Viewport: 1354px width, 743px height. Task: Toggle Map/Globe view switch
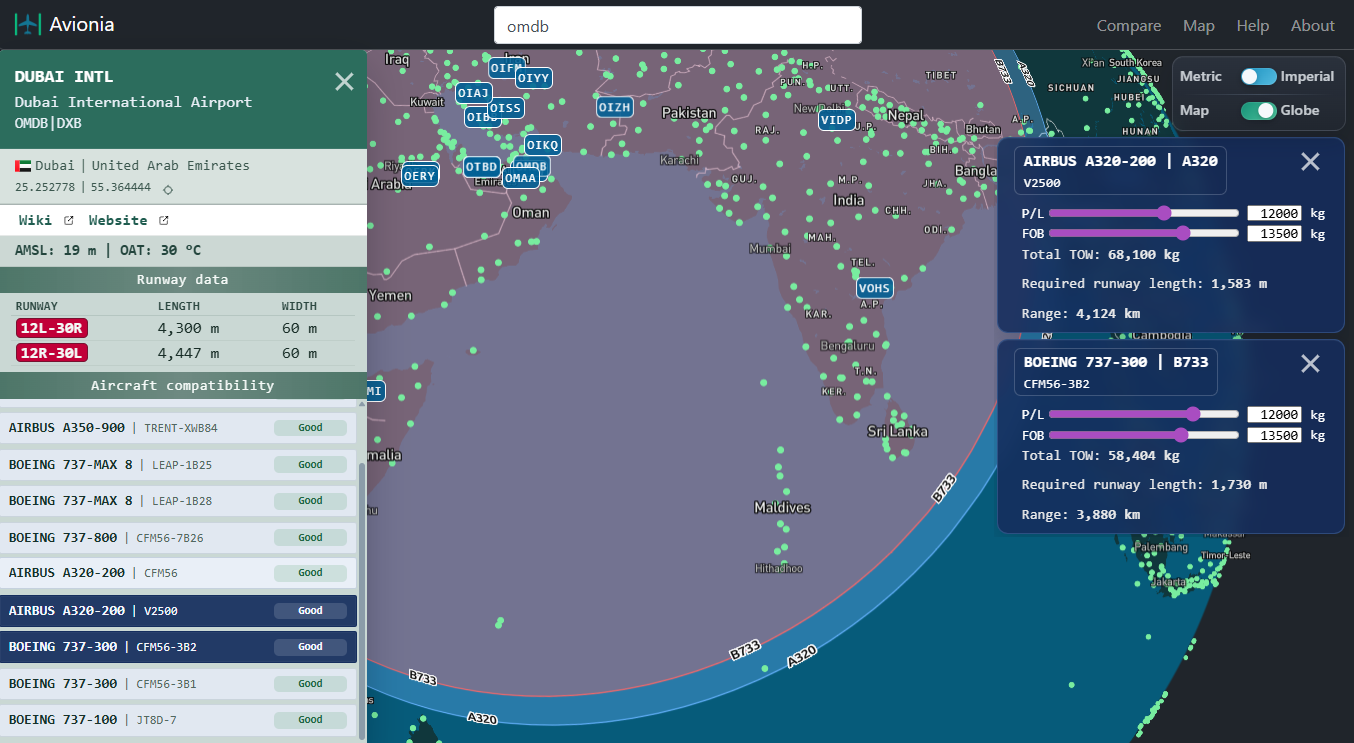click(x=1258, y=110)
